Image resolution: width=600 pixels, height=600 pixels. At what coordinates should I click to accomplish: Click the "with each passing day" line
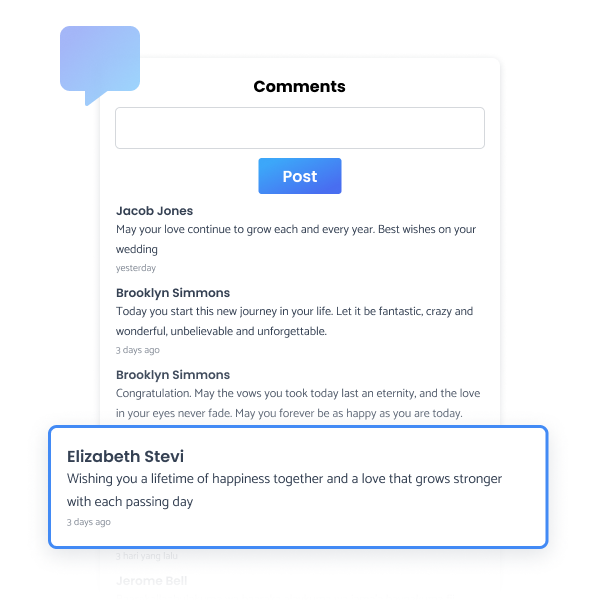pos(130,501)
